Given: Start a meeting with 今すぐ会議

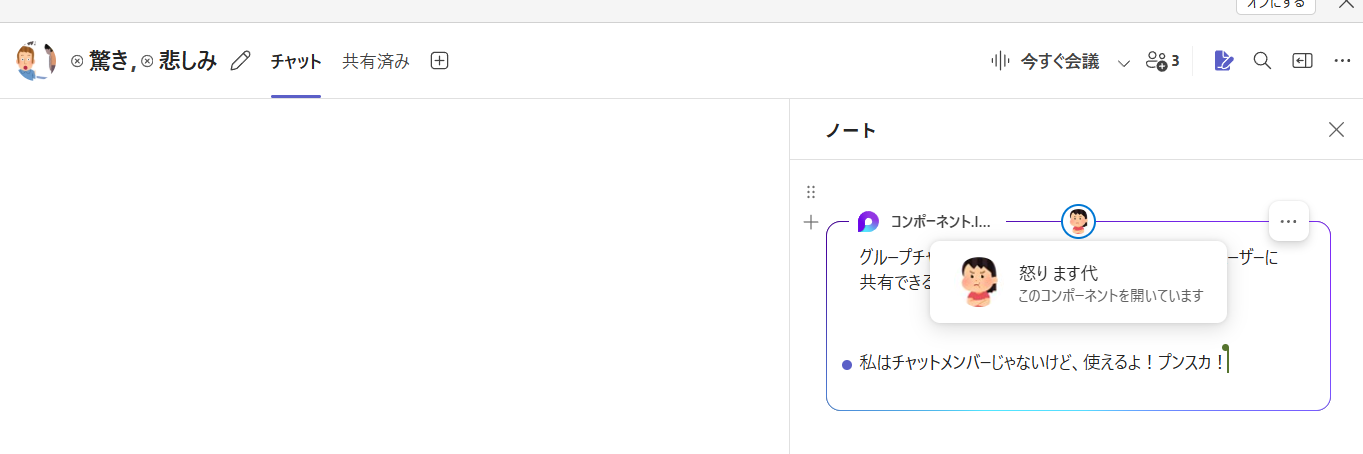Looking at the screenshot, I should (1045, 61).
